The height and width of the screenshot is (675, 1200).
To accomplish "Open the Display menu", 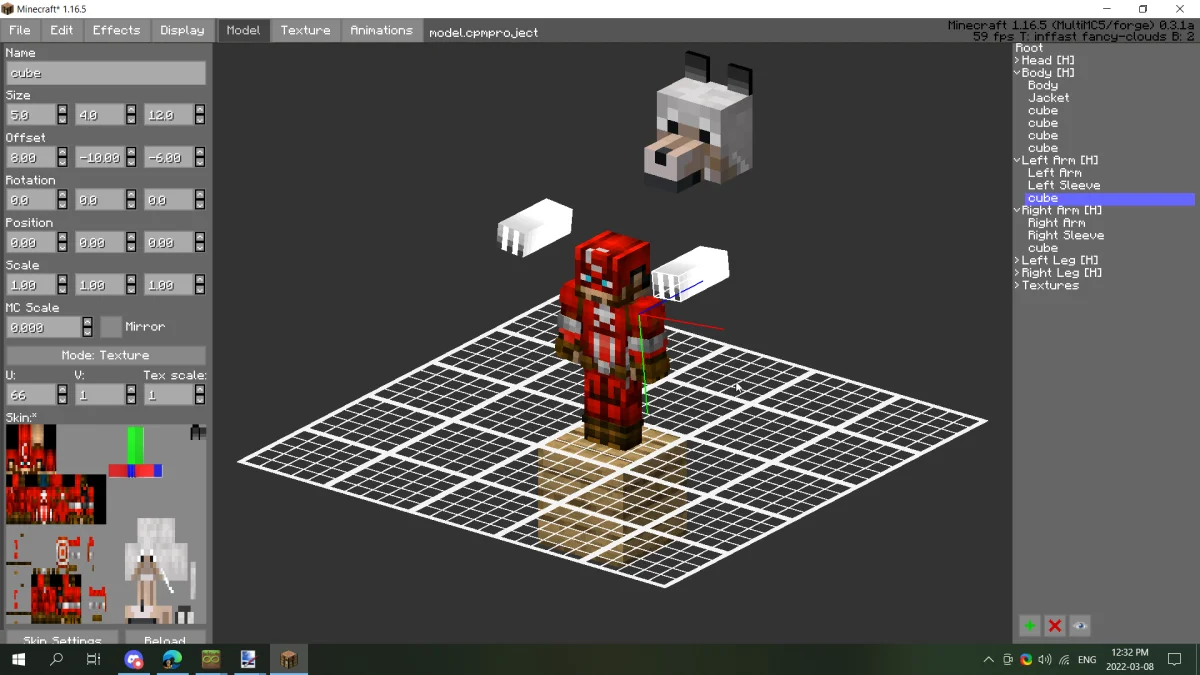I will [182, 30].
